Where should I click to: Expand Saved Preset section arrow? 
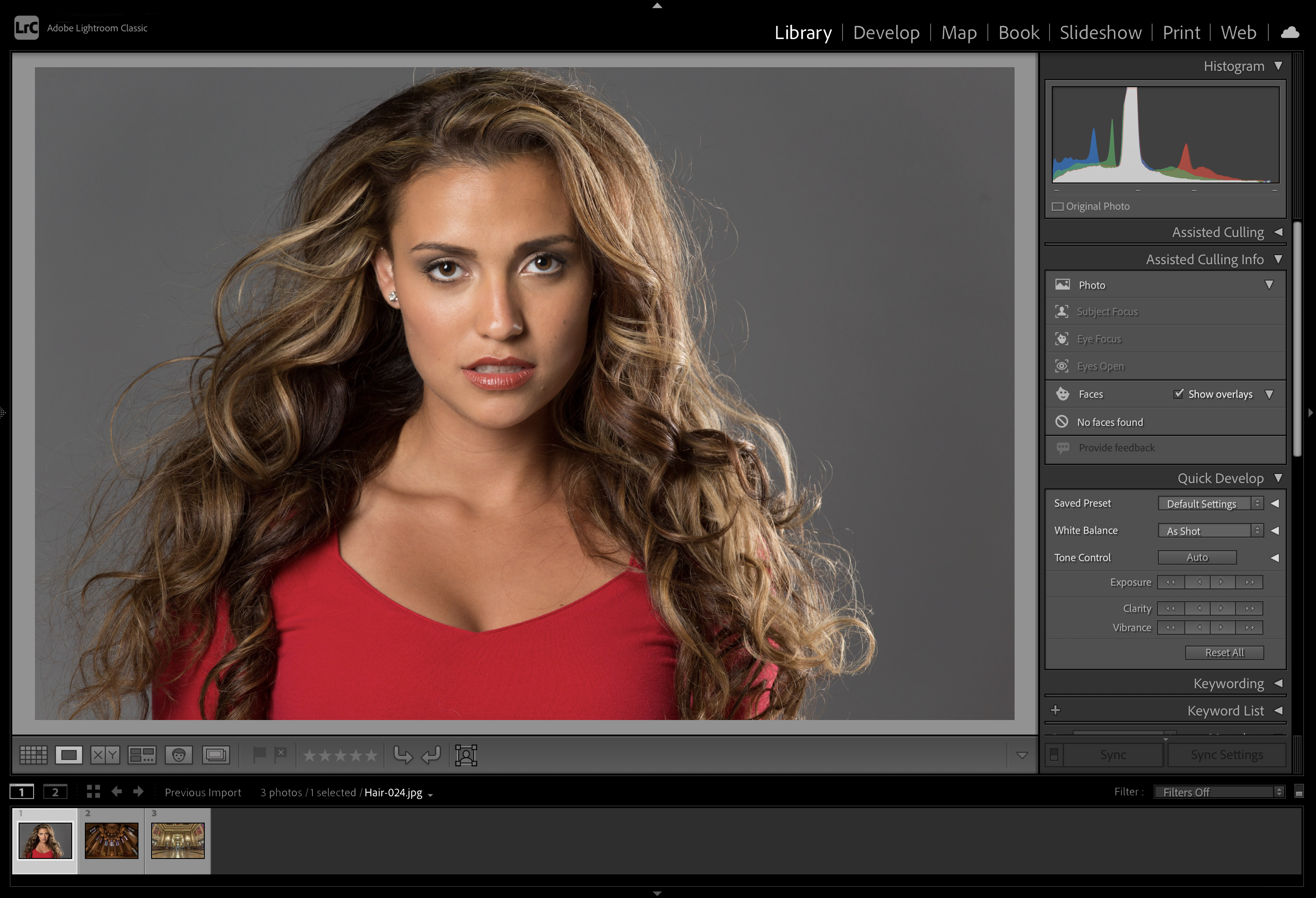click(x=1275, y=503)
